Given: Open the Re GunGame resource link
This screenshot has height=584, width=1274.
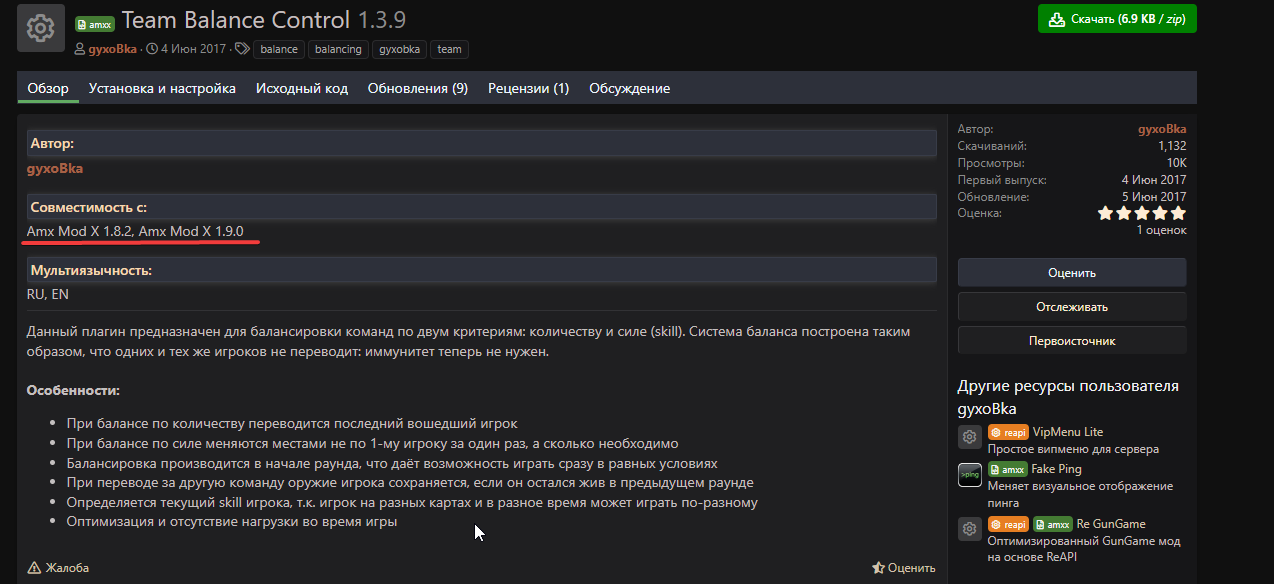Looking at the screenshot, I should 1111,524.
